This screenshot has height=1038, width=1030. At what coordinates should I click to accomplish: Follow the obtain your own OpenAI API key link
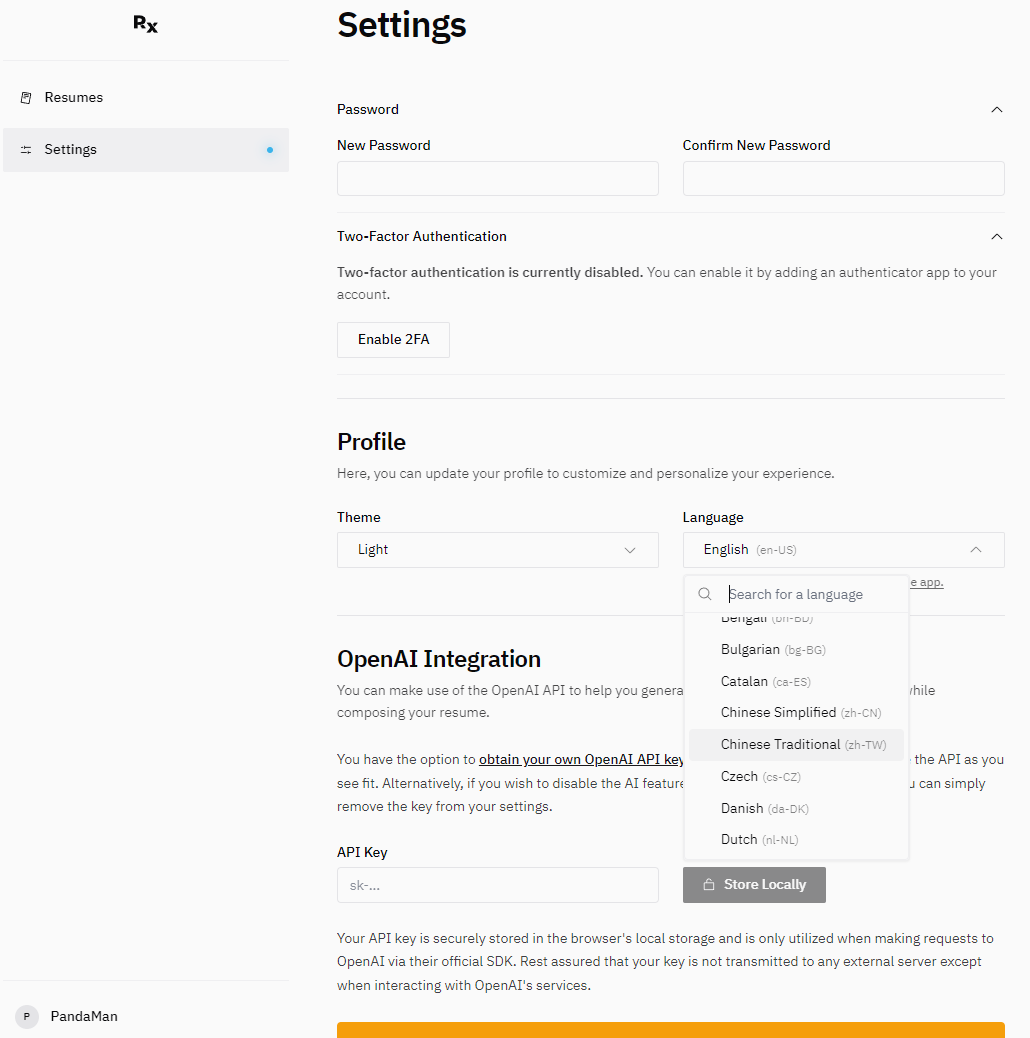581,759
